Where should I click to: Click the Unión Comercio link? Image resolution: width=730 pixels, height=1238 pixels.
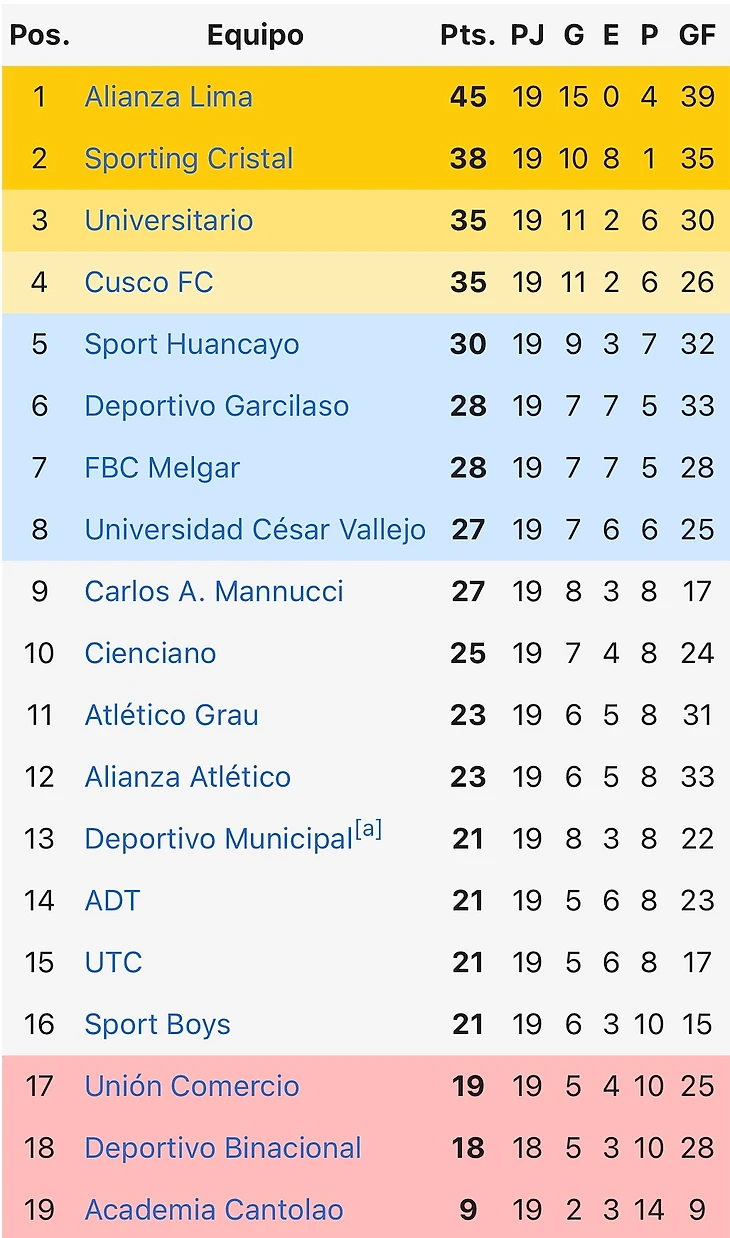[x=191, y=1087]
